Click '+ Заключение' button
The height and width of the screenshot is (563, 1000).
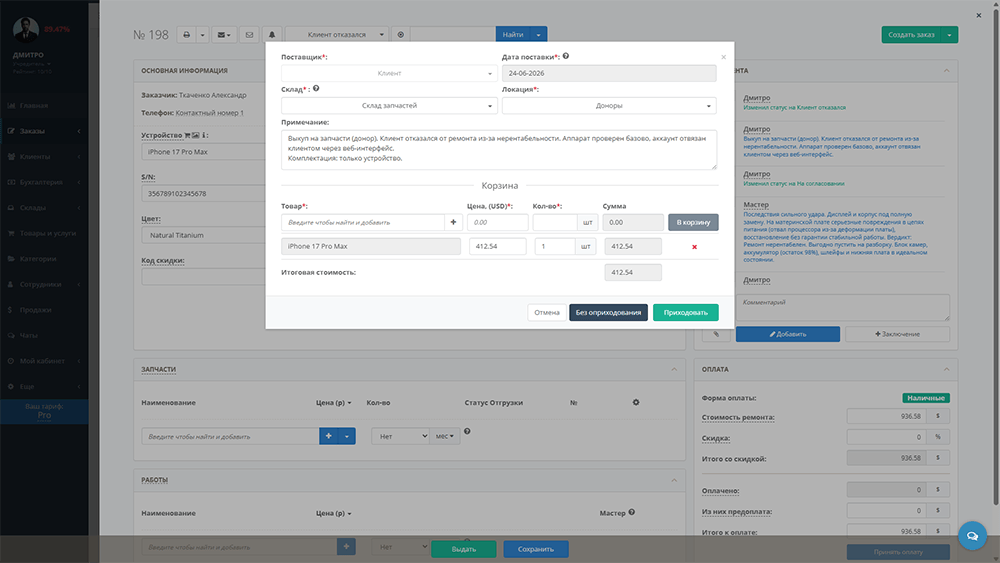click(x=897, y=334)
